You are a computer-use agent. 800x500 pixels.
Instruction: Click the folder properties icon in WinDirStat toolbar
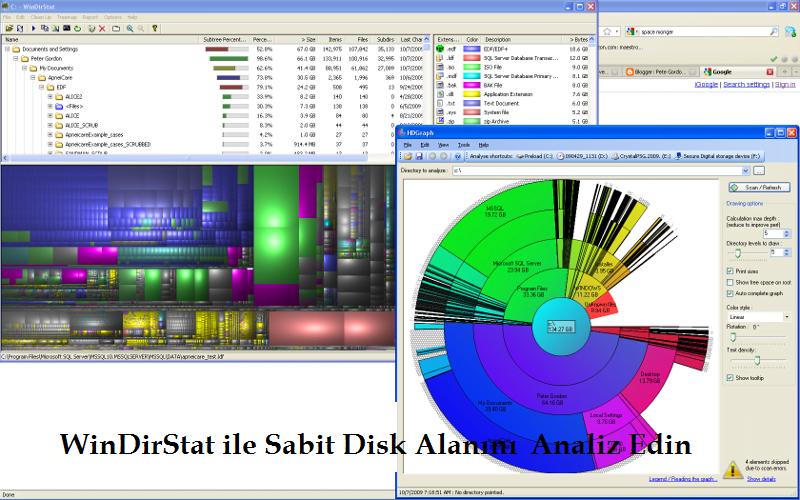tap(116, 29)
